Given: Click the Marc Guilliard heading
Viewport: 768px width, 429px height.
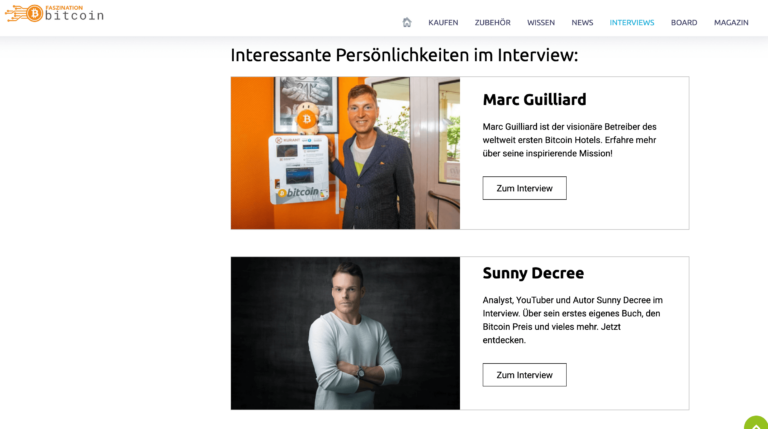Looking at the screenshot, I should [x=534, y=99].
